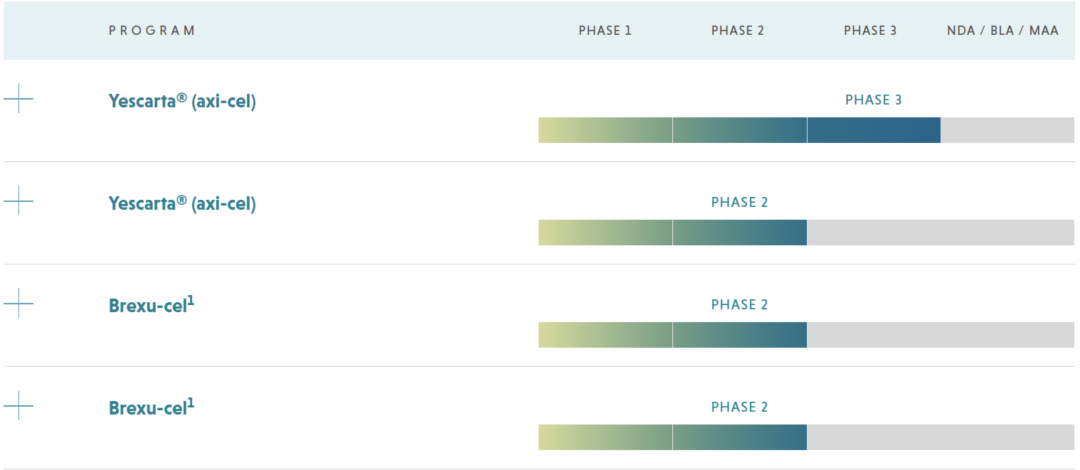Click the plus icon beside the Phase 3 Yescarta row
The height and width of the screenshot is (470, 1080).
pyautogui.click(x=19, y=98)
